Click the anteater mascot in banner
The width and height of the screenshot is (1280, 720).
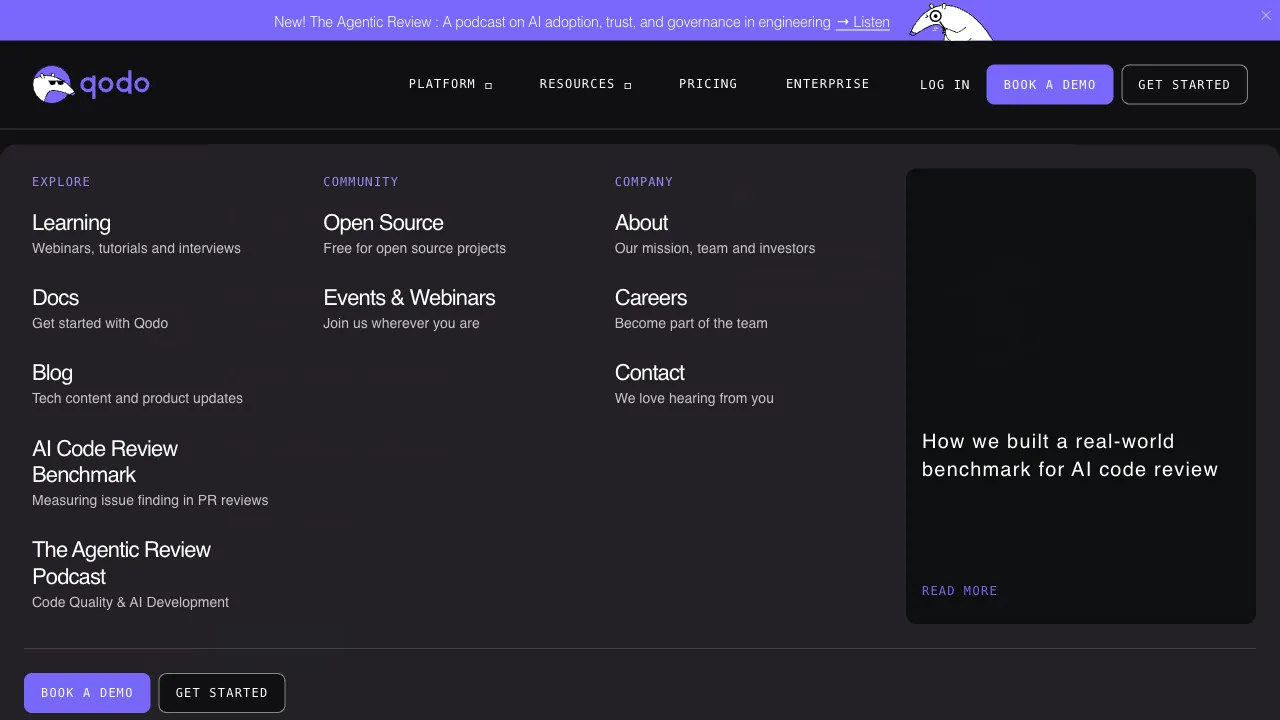950,22
